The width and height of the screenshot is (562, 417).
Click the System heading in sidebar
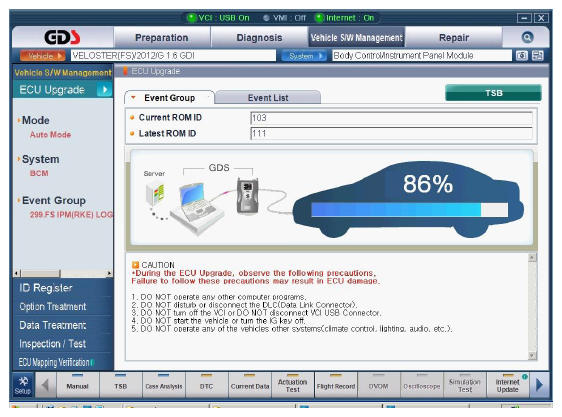click(41, 159)
